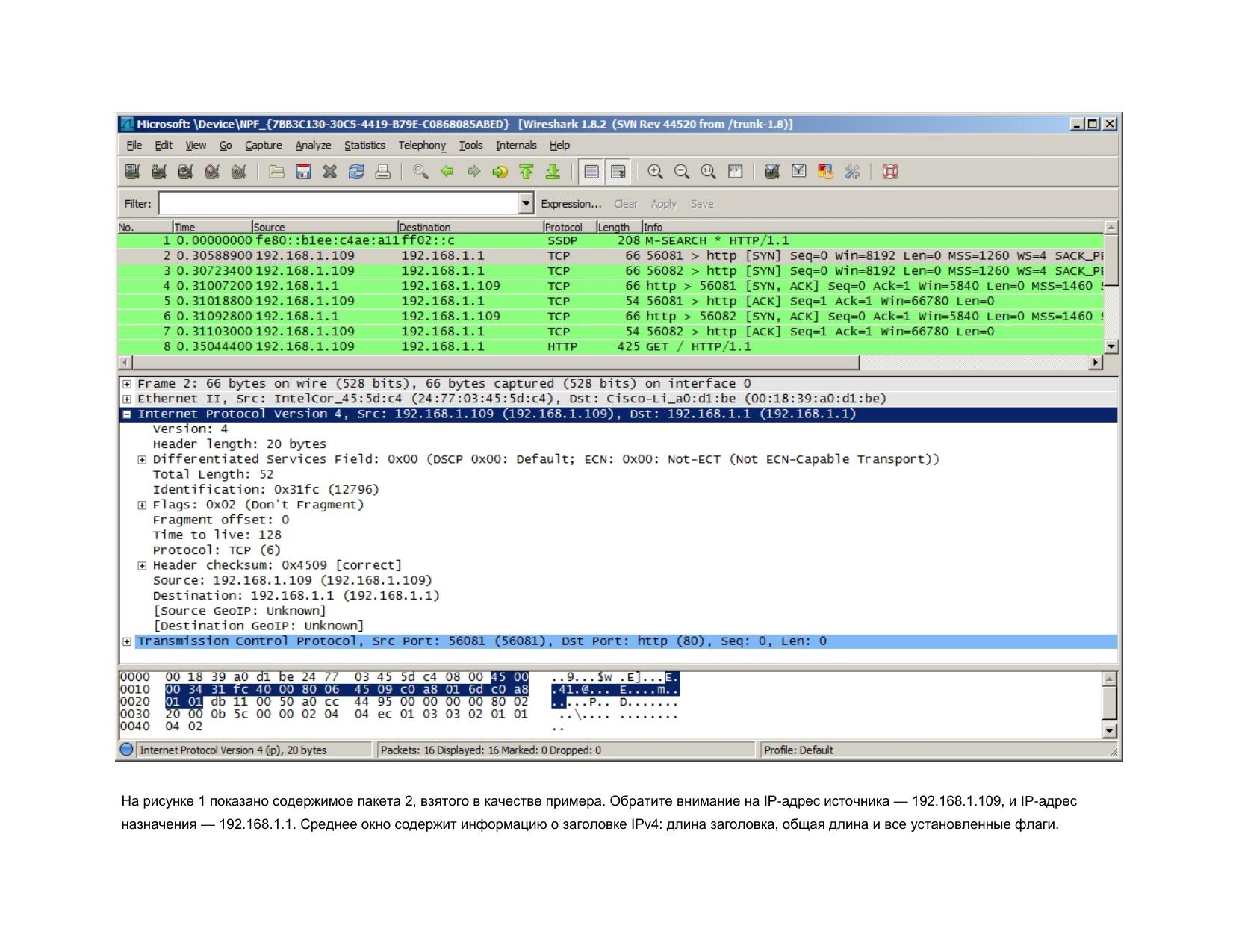Open the Analyze menu

pyautogui.click(x=313, y=146)
